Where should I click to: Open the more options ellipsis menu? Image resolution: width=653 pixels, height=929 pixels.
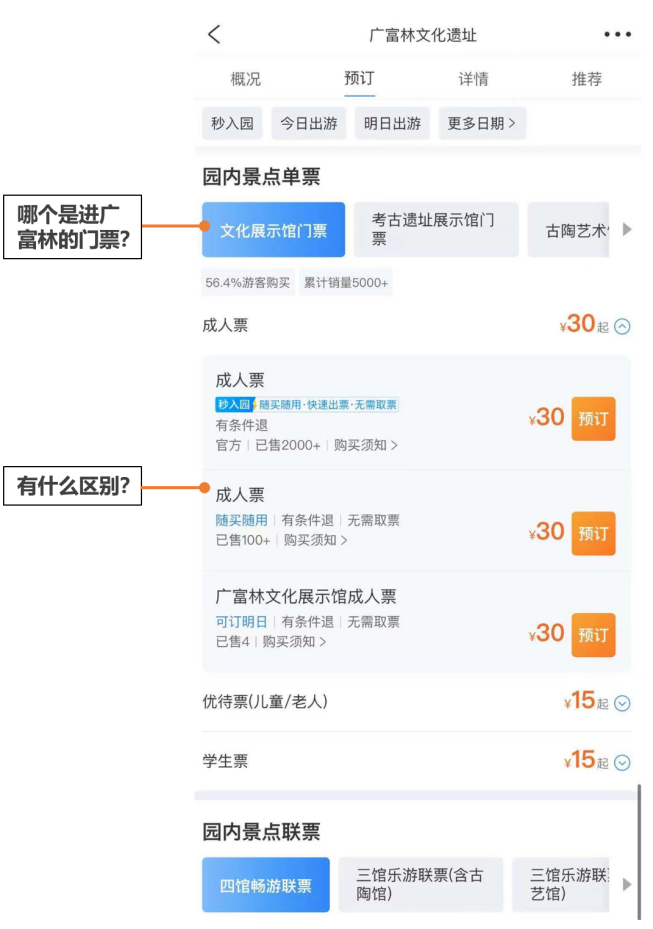pos(617,33)
